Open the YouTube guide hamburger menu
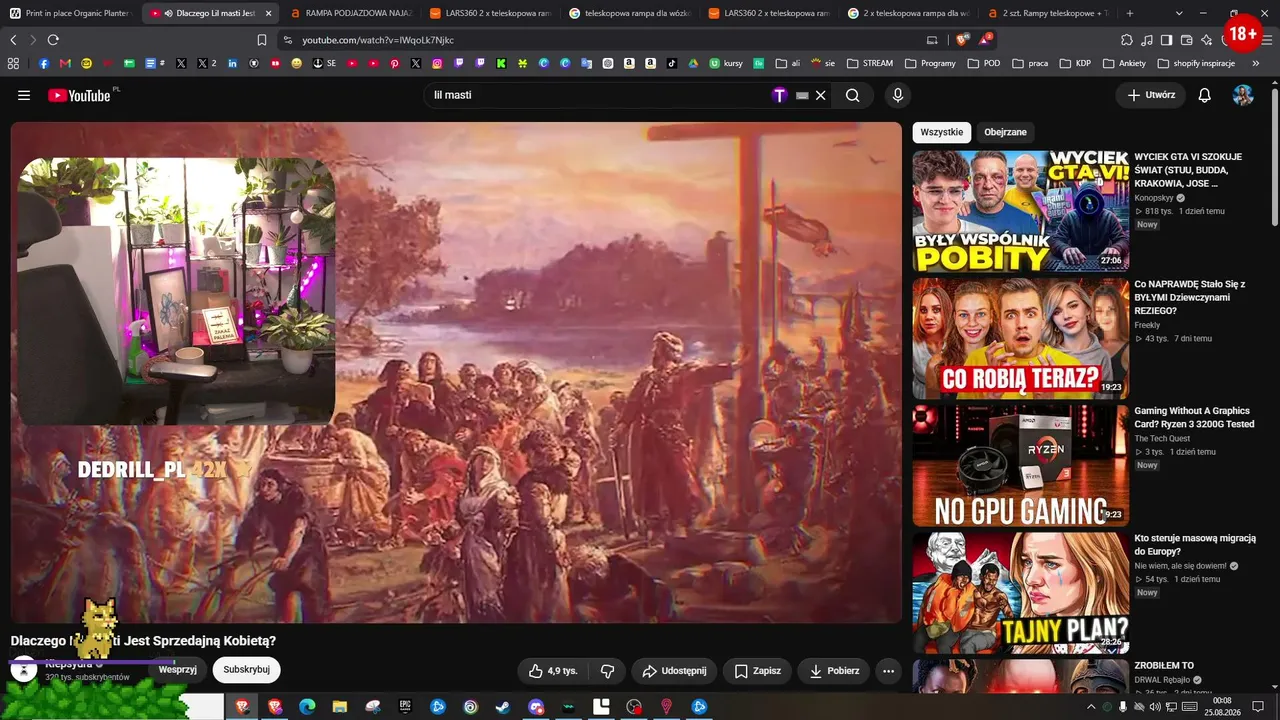 tap(24, 95)
